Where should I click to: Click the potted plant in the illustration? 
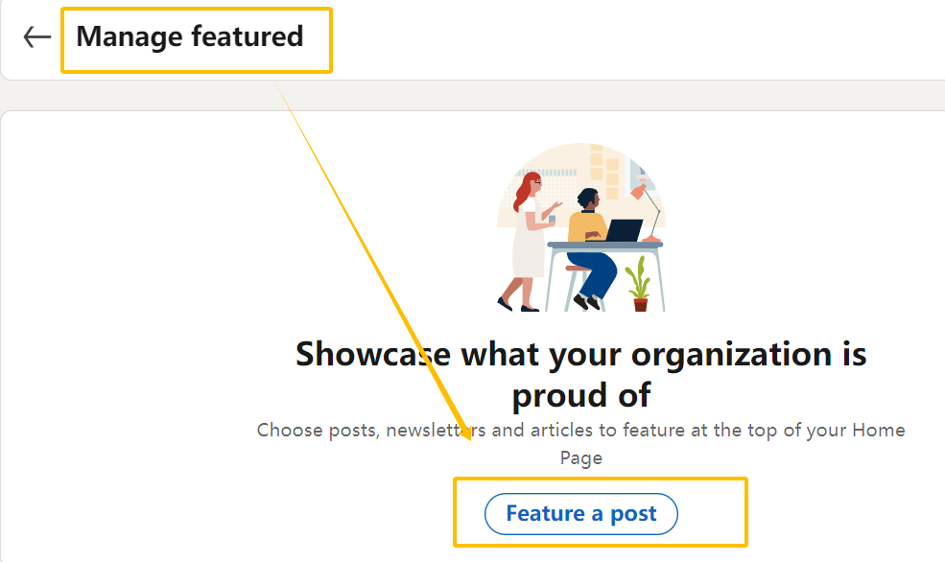(639, 284)
